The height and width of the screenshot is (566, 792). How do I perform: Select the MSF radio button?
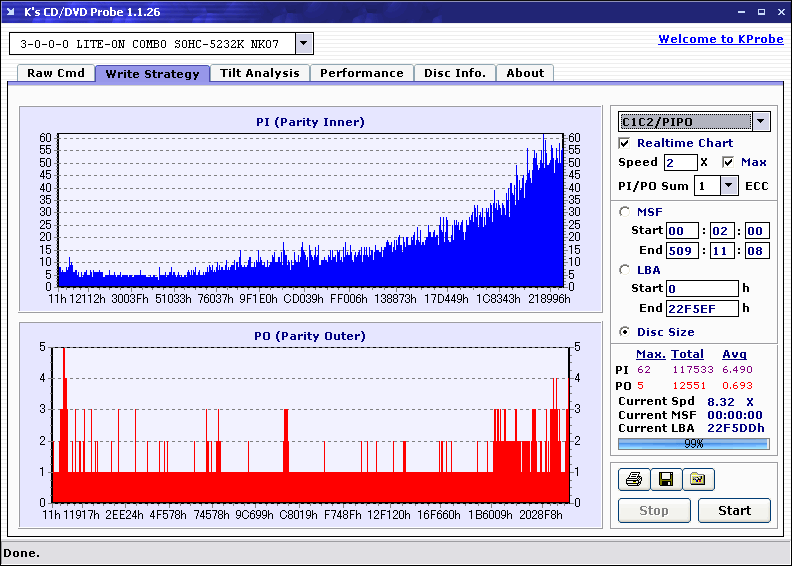point(625,211)
